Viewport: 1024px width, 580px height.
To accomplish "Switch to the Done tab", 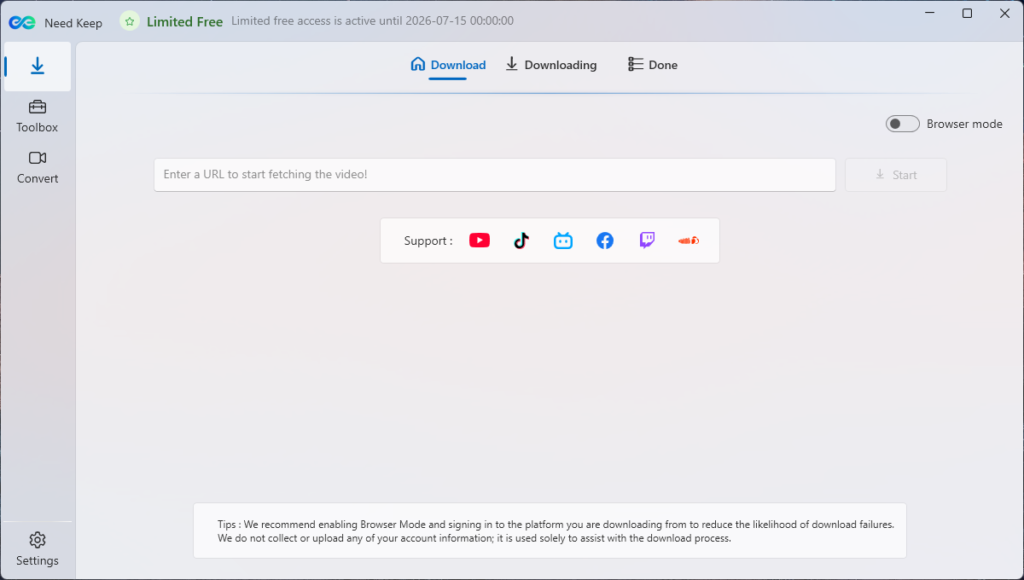I will click(x=652, y=65).
